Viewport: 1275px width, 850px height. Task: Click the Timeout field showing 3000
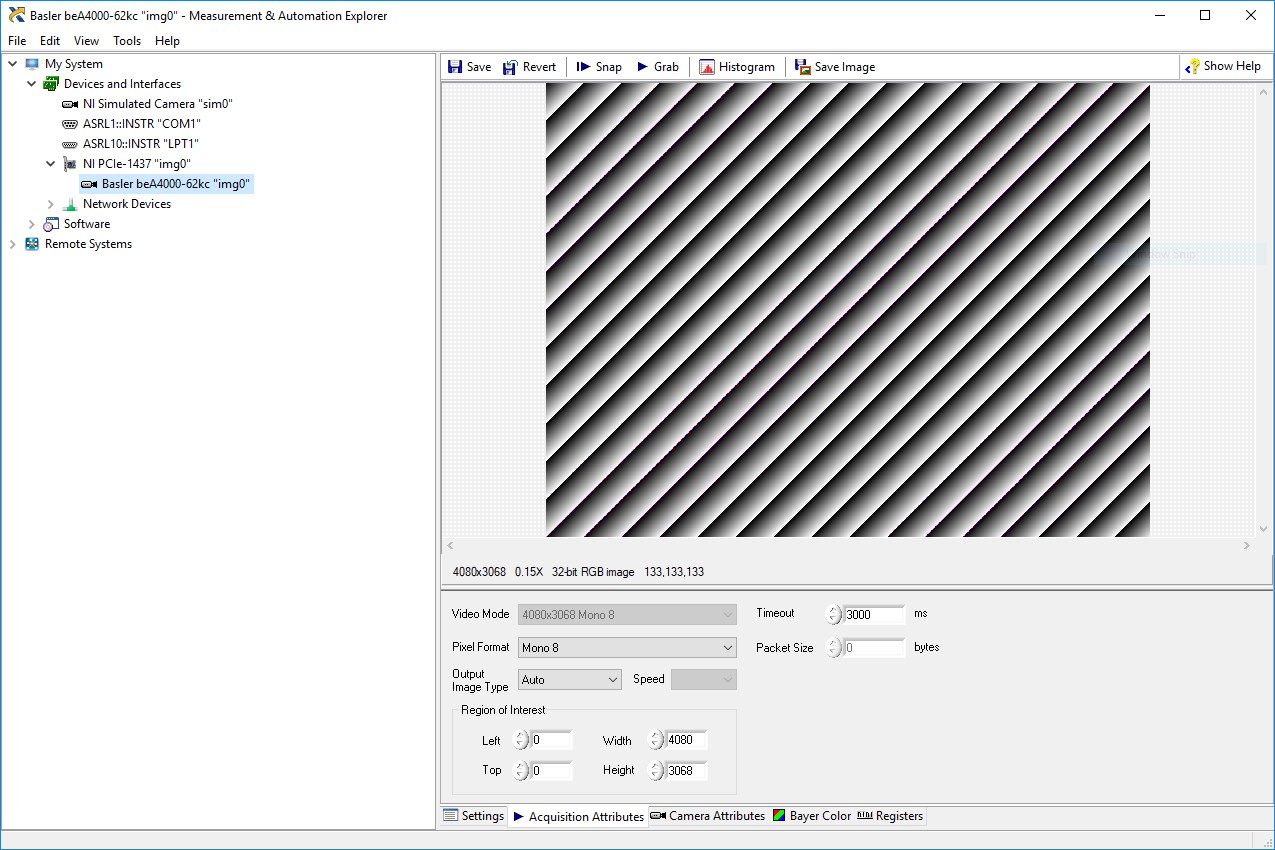click(874, 614)
